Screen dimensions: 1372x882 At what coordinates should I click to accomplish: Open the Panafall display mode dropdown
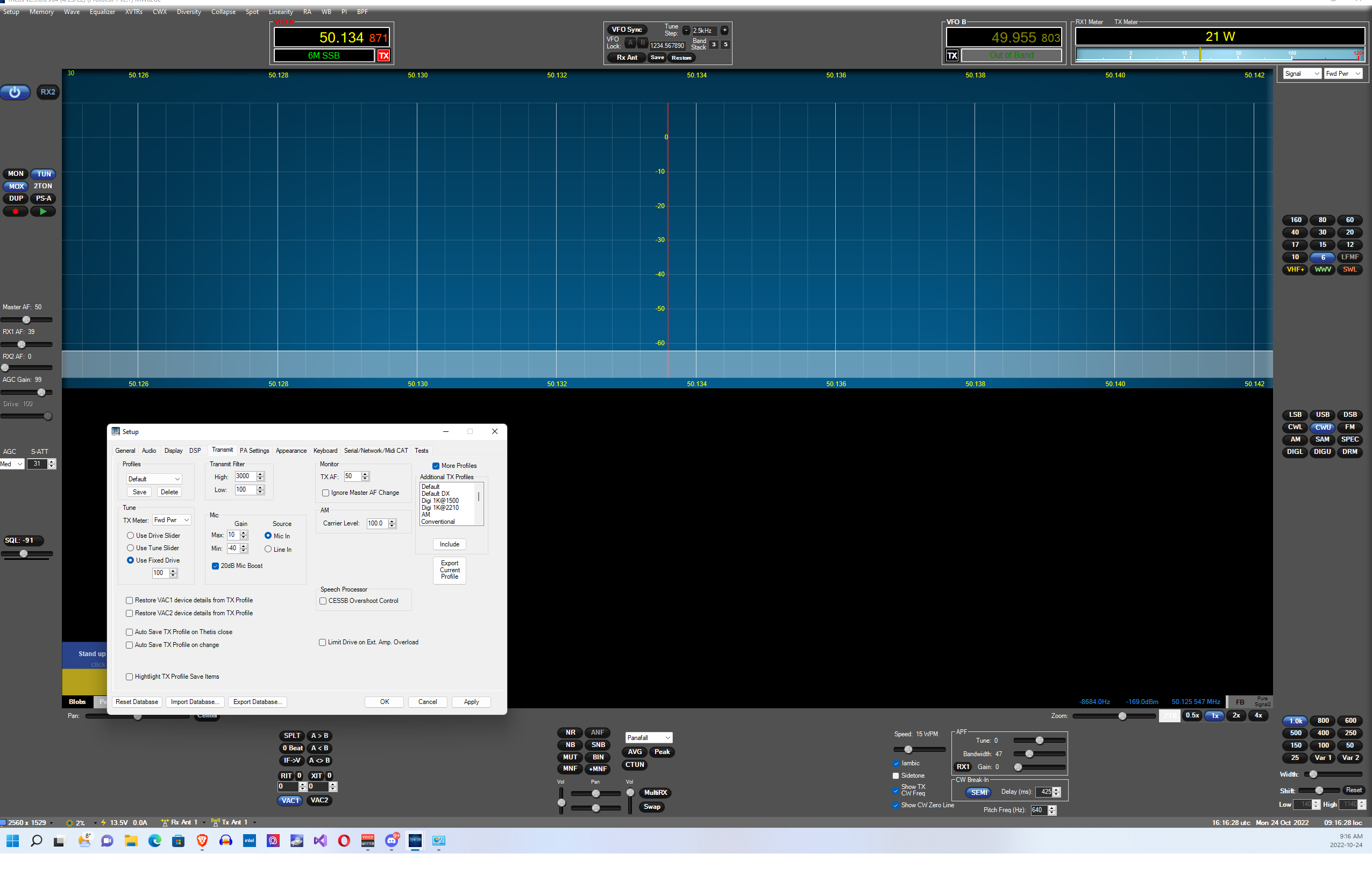point(648,738)
